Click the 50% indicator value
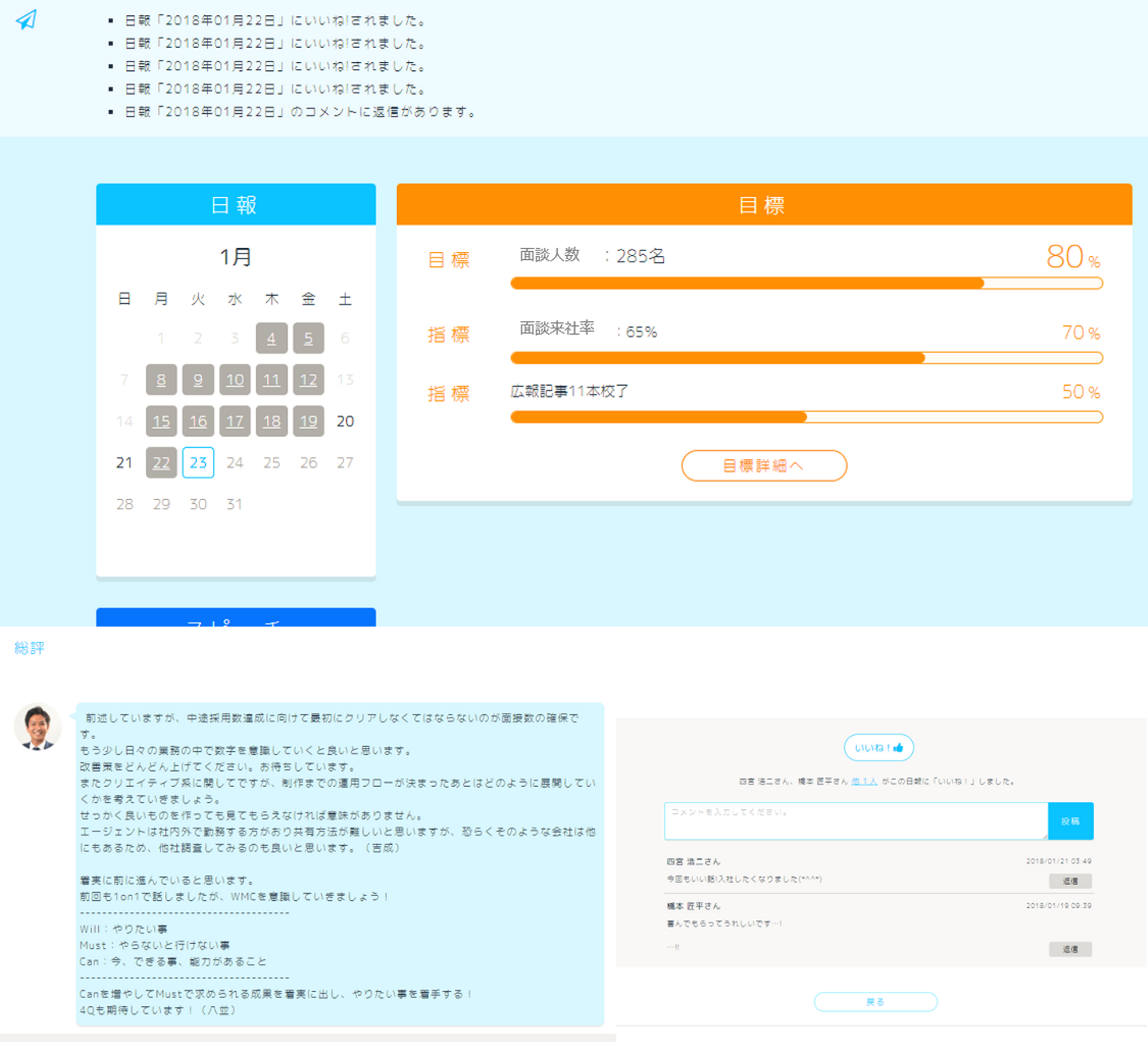The height and width of the screenshot is (1042, 1148). [1081, 391]
